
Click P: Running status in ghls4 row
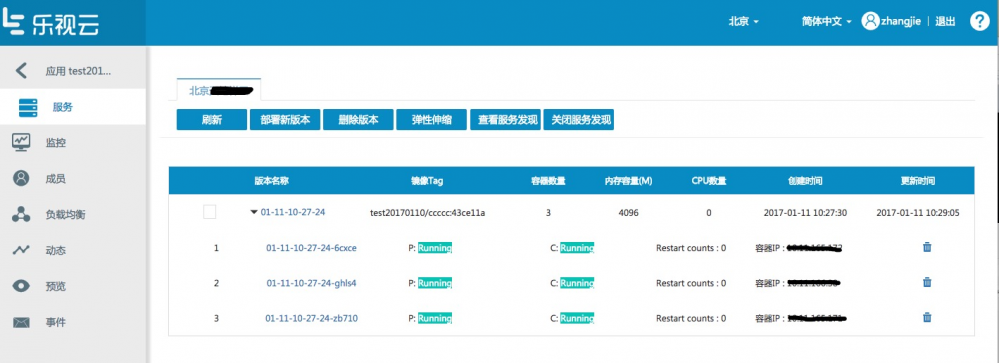click(x=430, y=283)
